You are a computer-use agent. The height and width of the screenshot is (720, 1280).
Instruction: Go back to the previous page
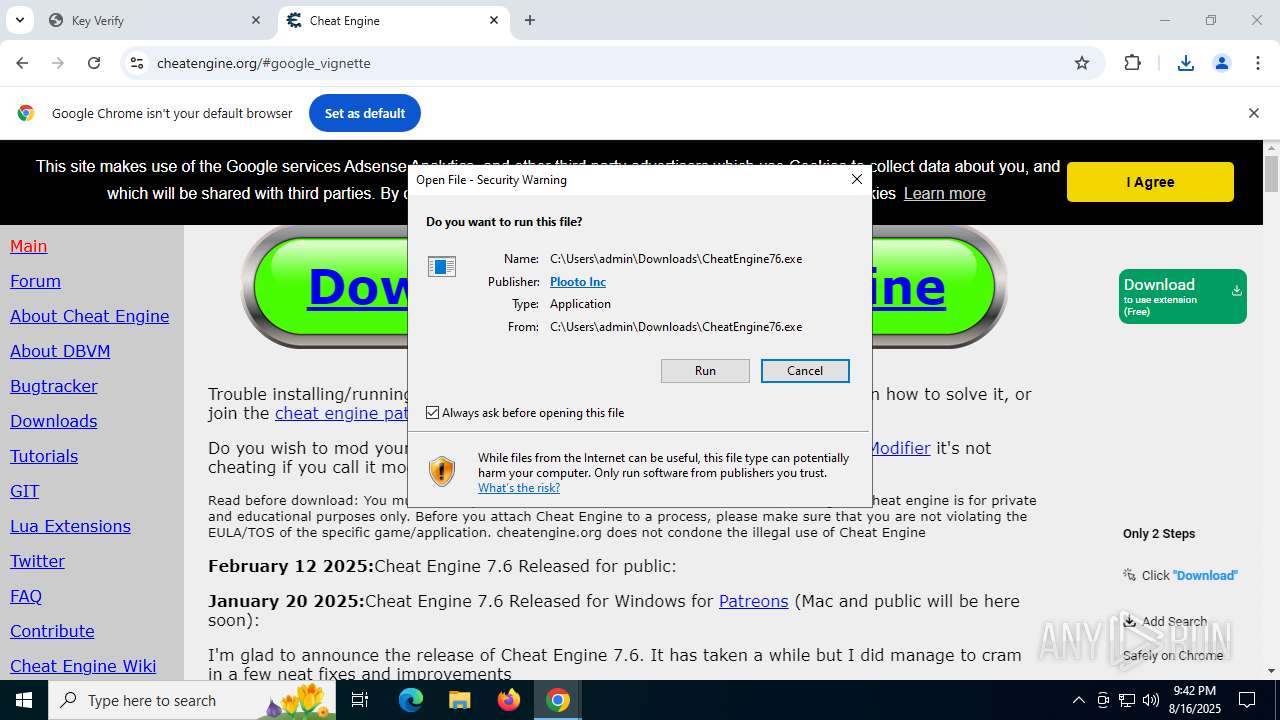tap(22, 63)
